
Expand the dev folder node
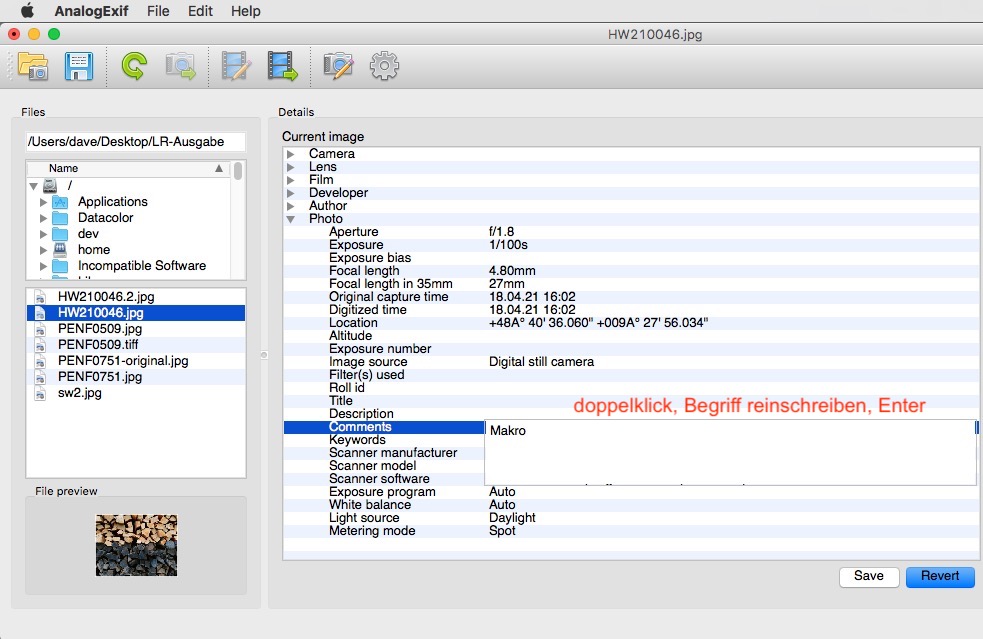pos(43,234)
